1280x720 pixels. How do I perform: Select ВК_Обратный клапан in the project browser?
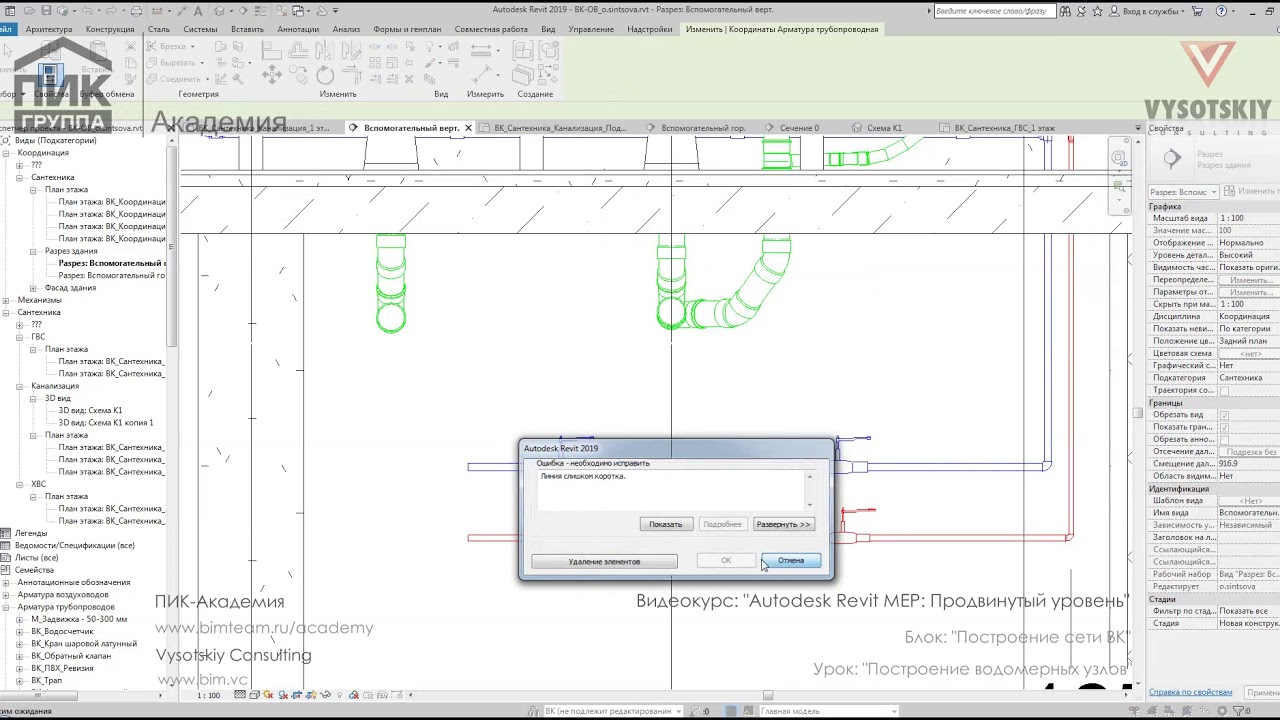pyautogui.click(x=72, y=656)
